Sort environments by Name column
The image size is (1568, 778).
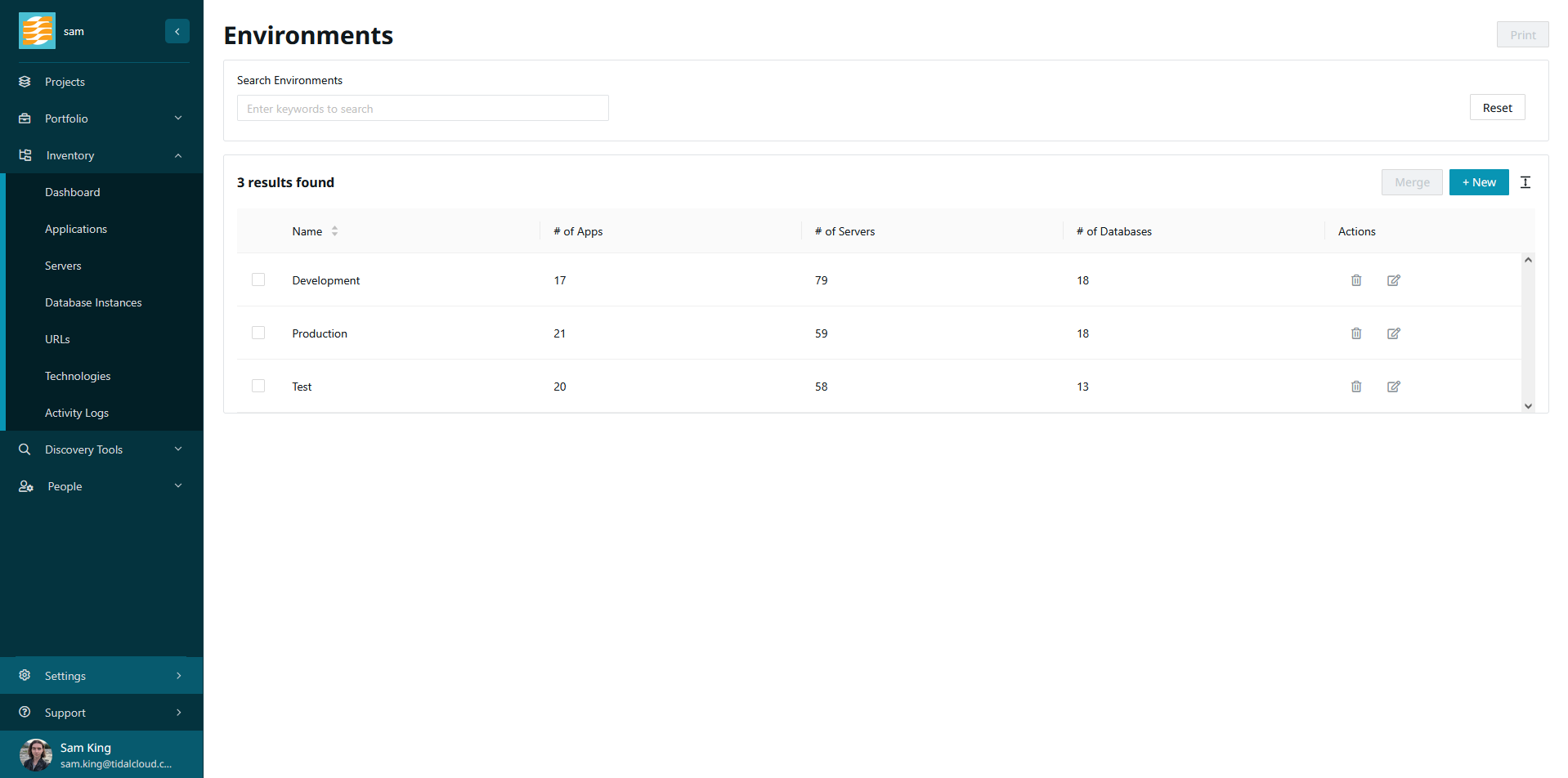coord(334,231)
